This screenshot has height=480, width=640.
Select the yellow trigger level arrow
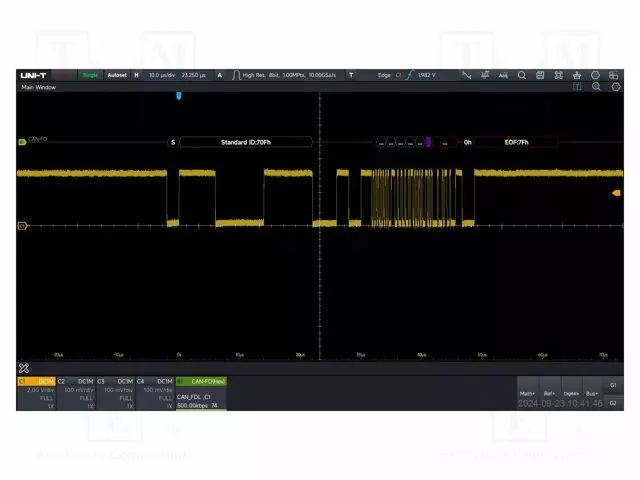click(616, 193)
